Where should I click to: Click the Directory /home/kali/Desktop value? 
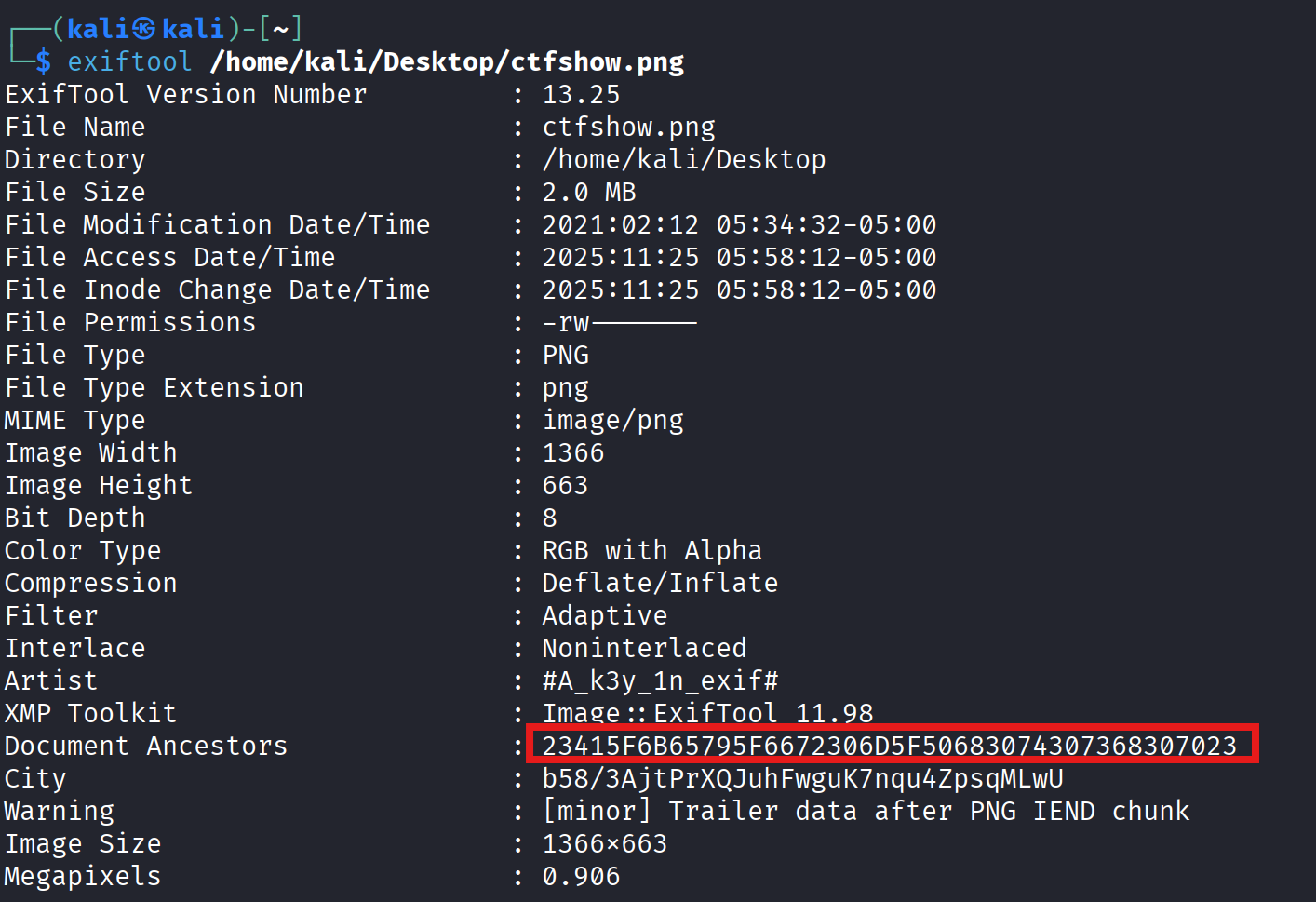[x=684, y=159]
